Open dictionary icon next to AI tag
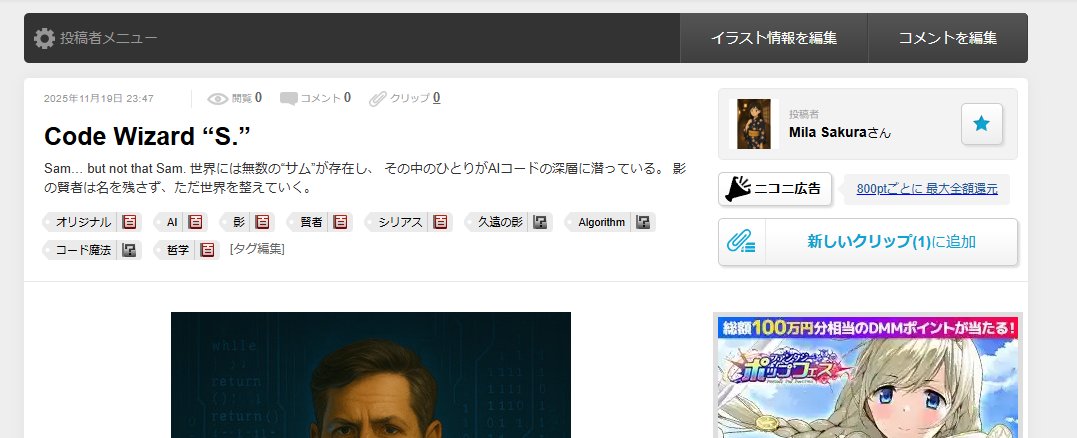This screenshot has height=438, width=1077. tap(196, 222)
